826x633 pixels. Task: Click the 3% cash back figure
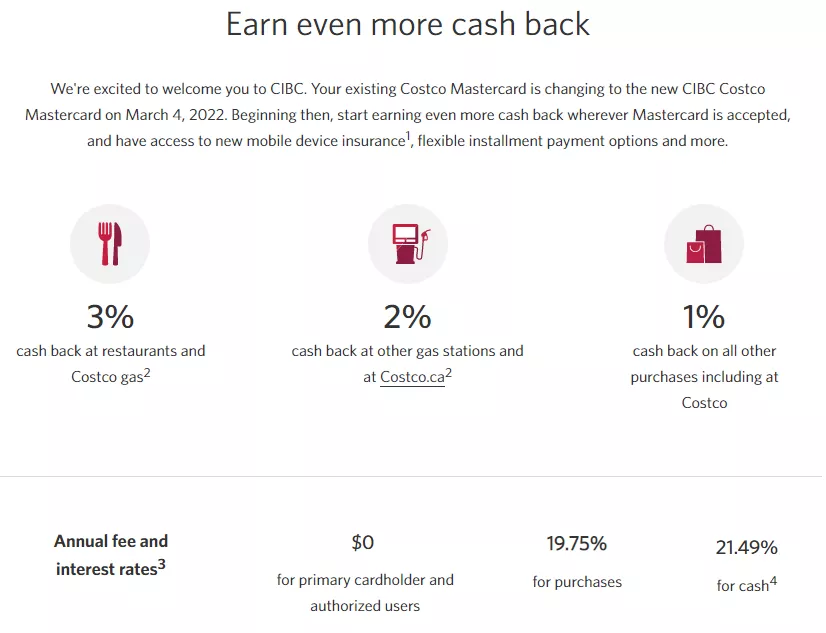(x=110, y=316)
